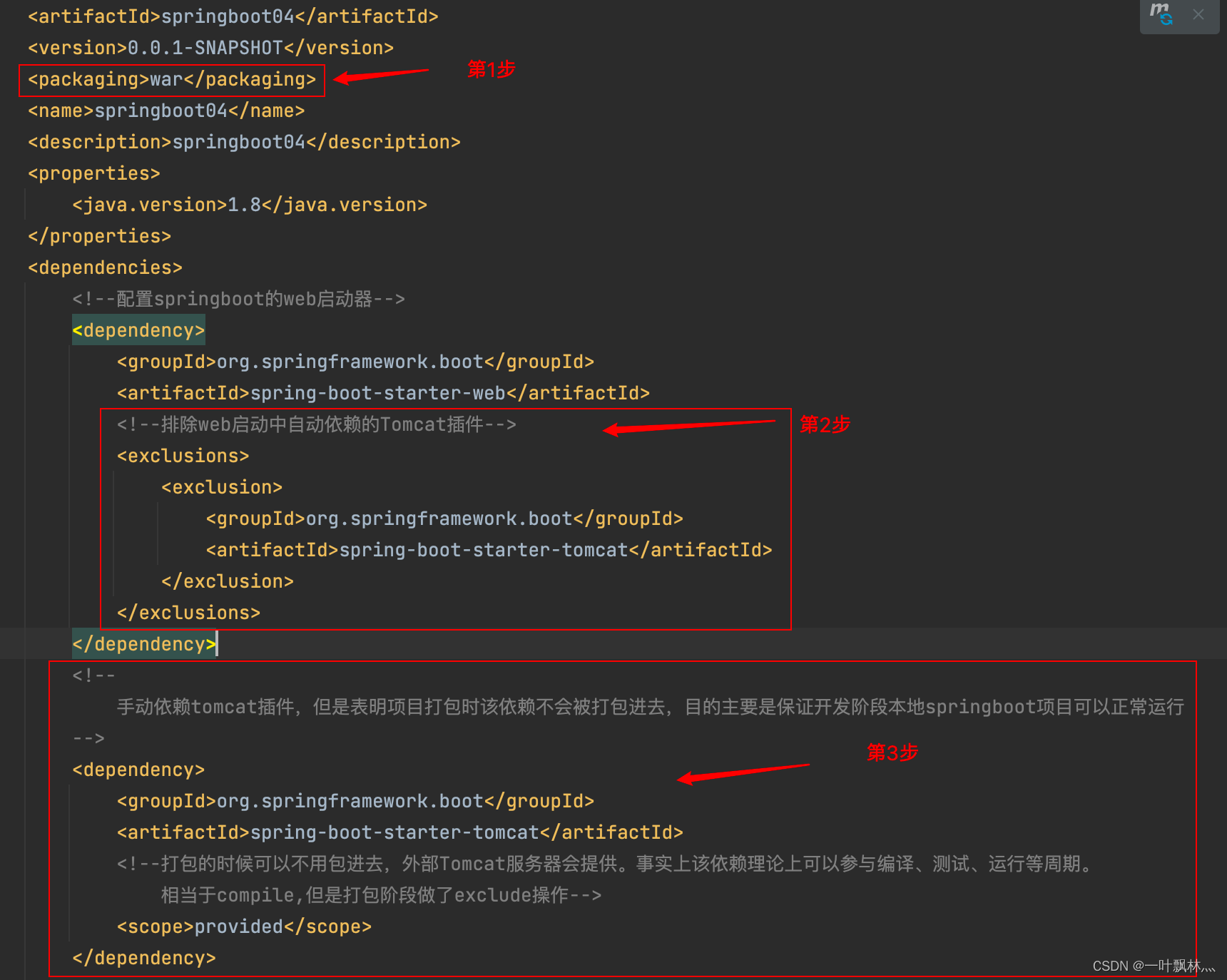This screenshot has width=1227, height=980.
Task: Click the highlighted <dependency> opening tag
Action: (x=138, y=330)
